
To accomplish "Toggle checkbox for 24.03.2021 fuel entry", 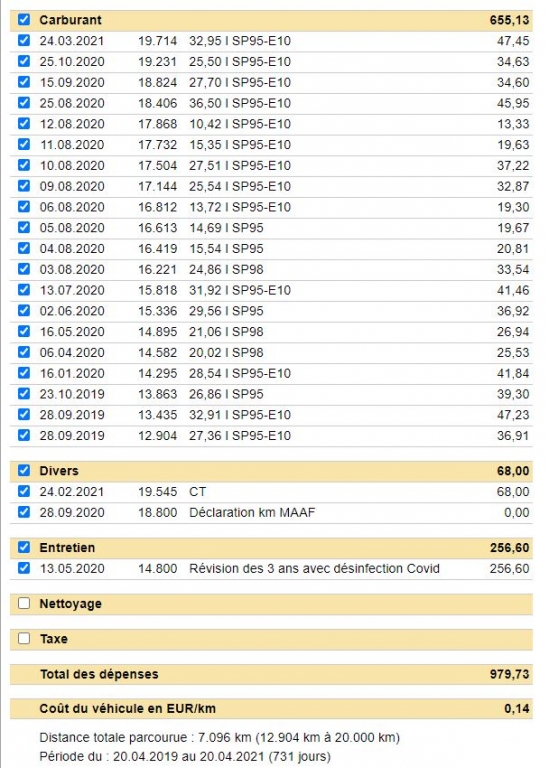I will (24, 40).
